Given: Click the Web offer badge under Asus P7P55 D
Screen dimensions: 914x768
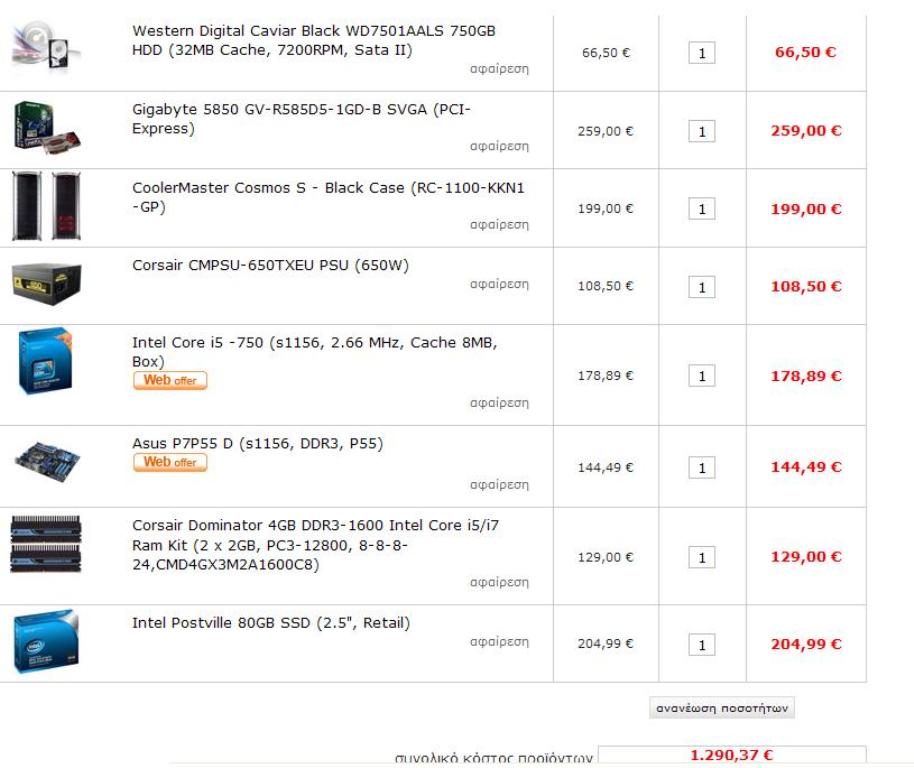Looking at the screenshot, I should (x=170, y=462).
